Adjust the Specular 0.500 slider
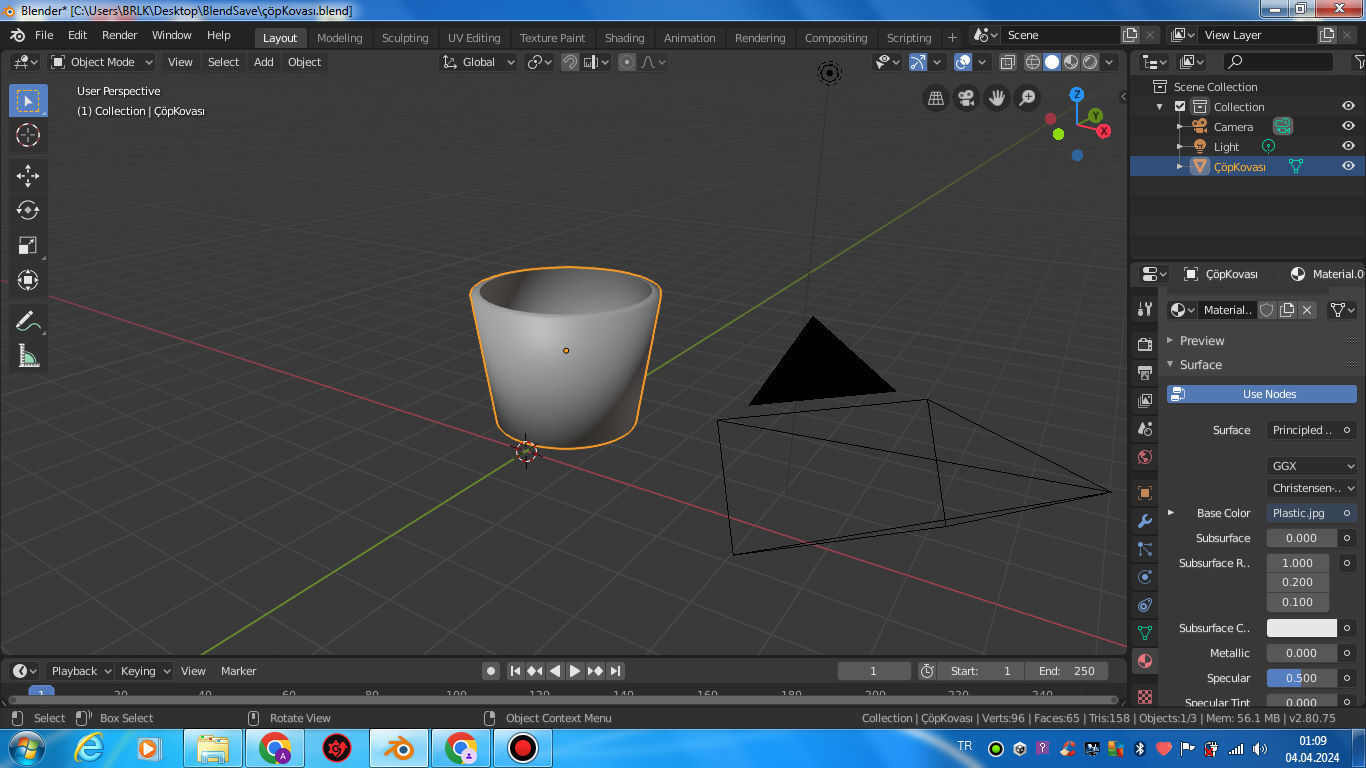This screenshot has height=768, width=1366. tap(1302, 678)
